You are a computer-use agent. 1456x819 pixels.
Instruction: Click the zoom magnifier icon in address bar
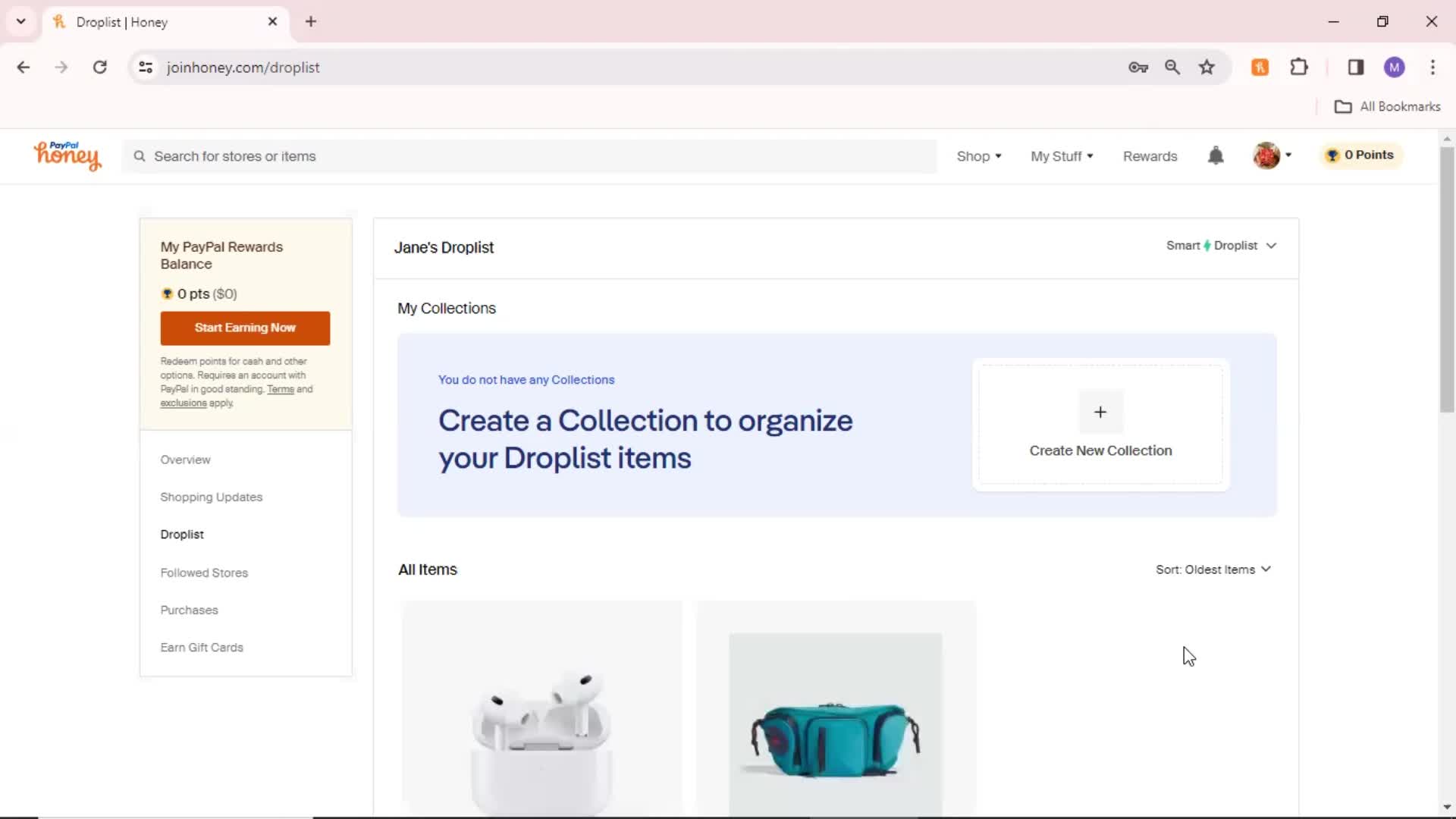click(1172, 67)
